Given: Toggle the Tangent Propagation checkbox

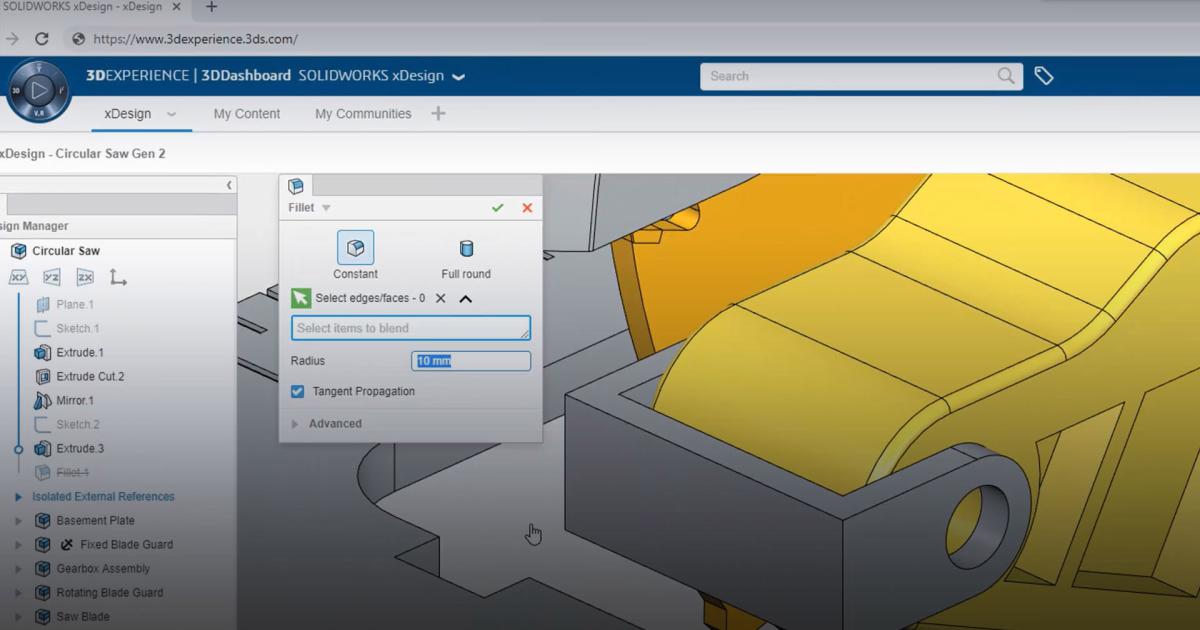Looking at the screenshot, I should pyautogui.click(x=298, y=392).
